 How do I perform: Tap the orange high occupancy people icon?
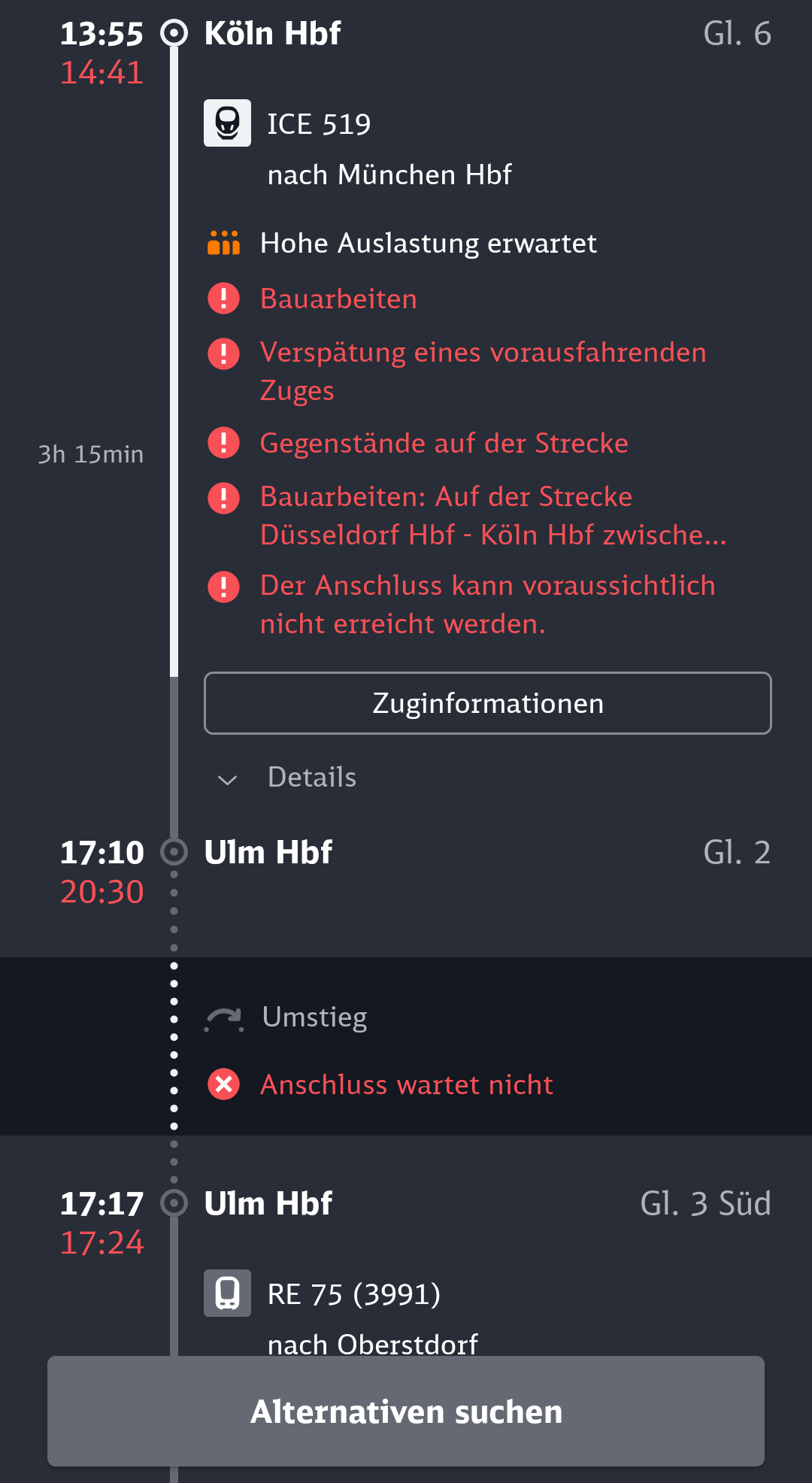click(x=223, y=243)
